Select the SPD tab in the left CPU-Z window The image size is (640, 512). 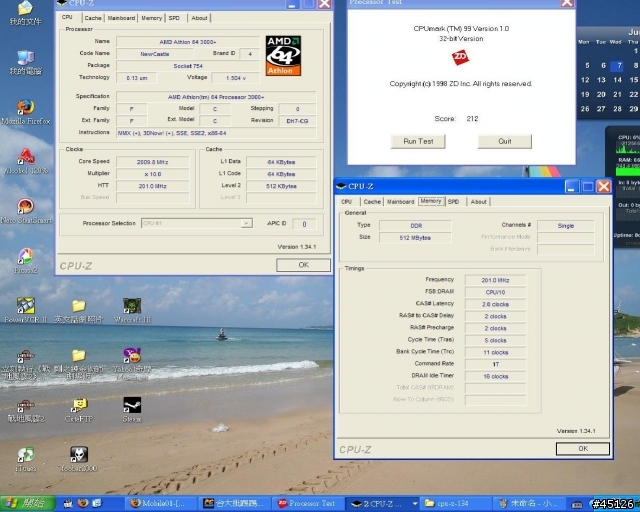tap(174, 18)
